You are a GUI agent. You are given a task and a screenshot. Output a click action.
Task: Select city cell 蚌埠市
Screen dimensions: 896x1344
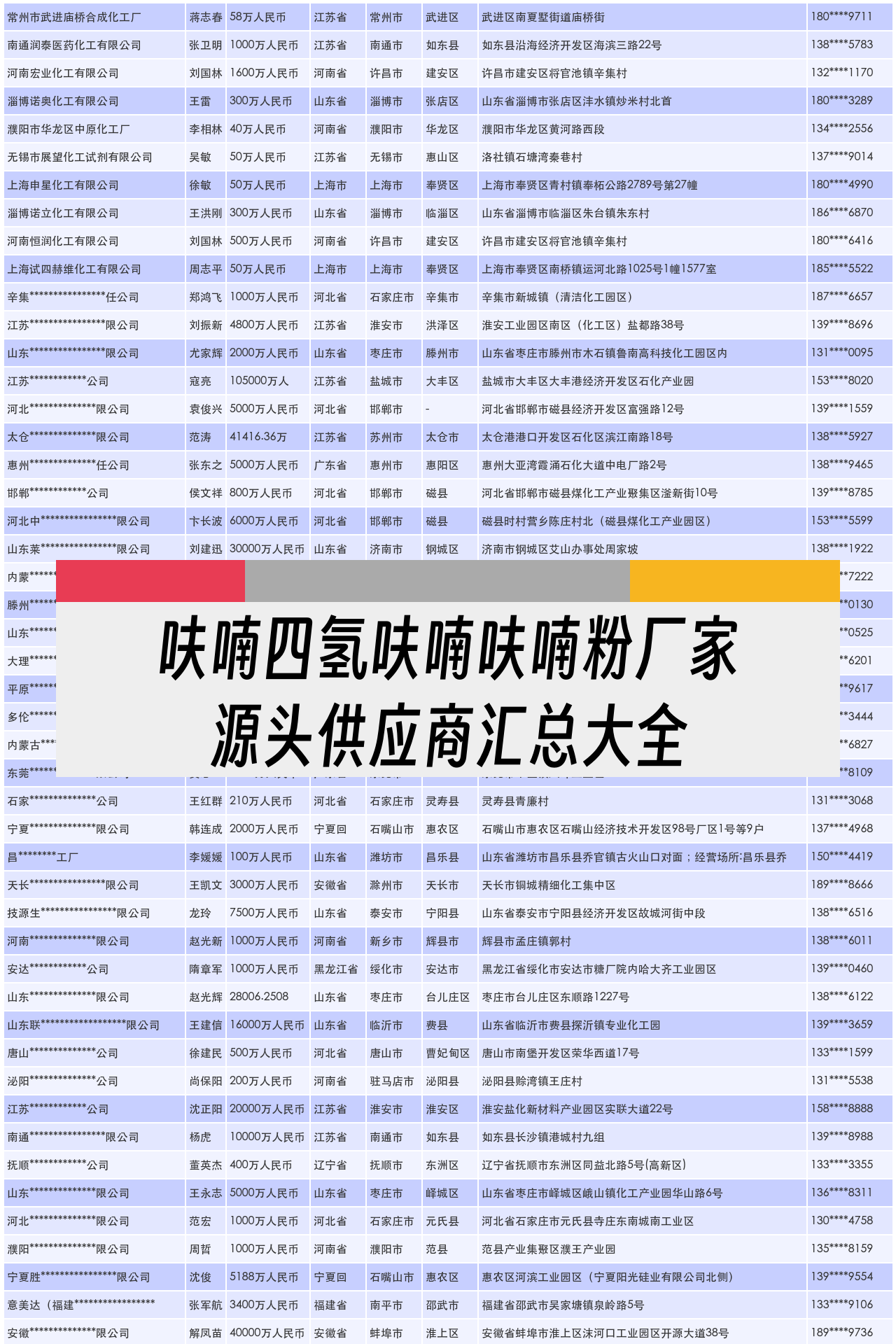coord(386,1333)
